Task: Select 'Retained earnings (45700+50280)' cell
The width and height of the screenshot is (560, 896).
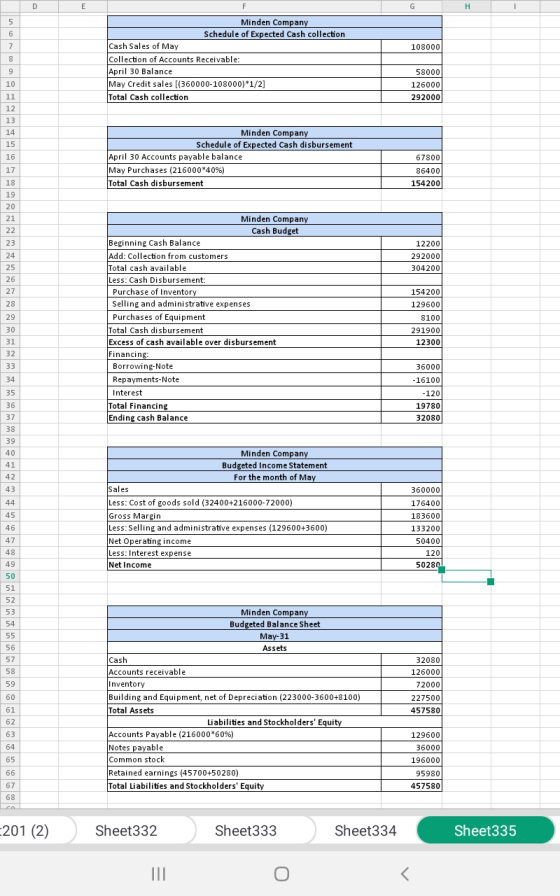Action: (x=244, y=773)
